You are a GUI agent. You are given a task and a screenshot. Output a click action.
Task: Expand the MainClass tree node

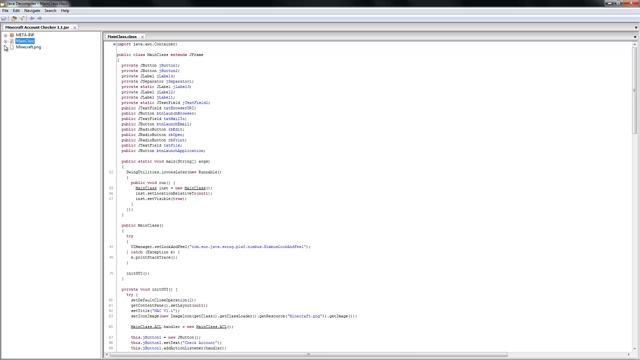coord(6,41)
